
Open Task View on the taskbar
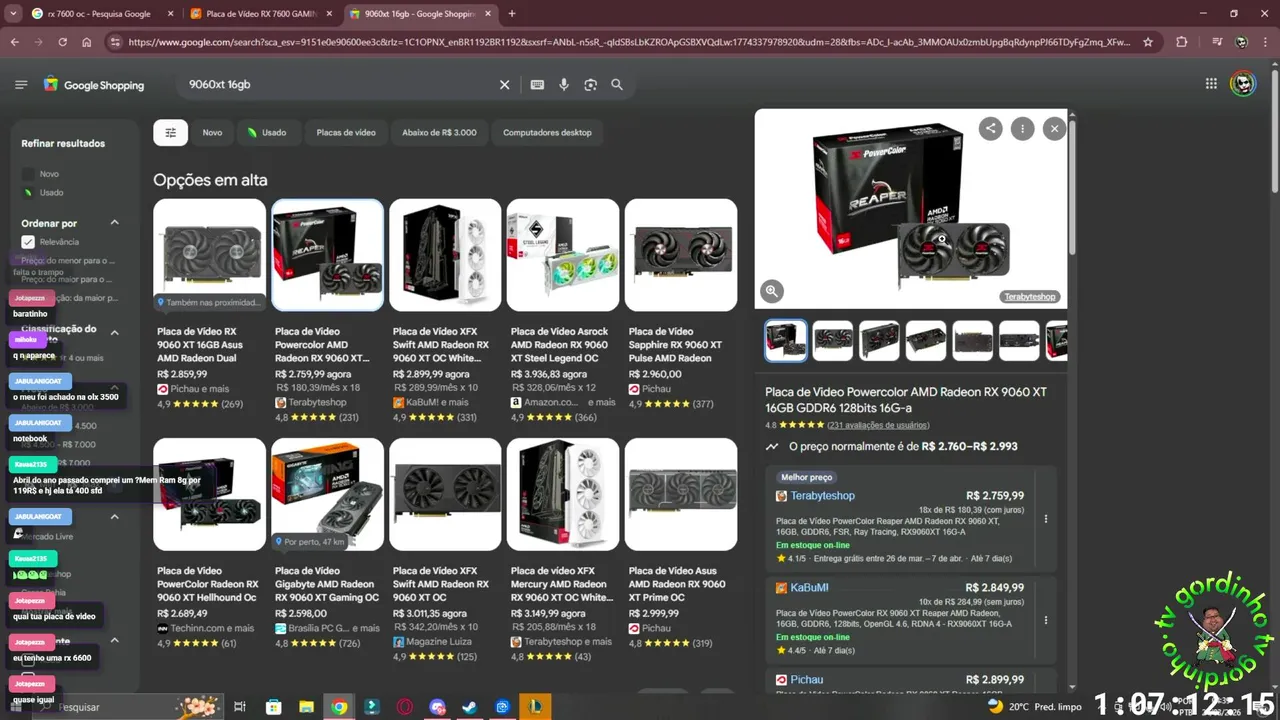tap(240, 707)
